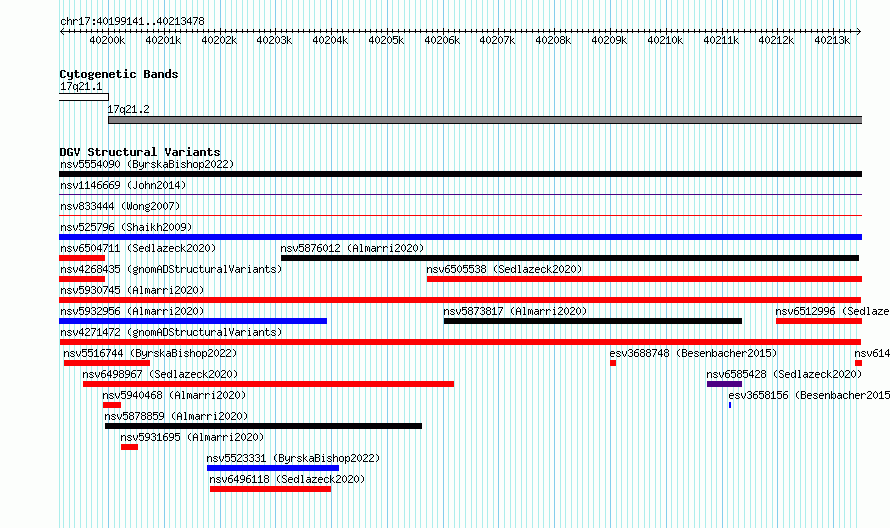Click the 40203k ruler position
890x528 pixels.
(274, 40)
